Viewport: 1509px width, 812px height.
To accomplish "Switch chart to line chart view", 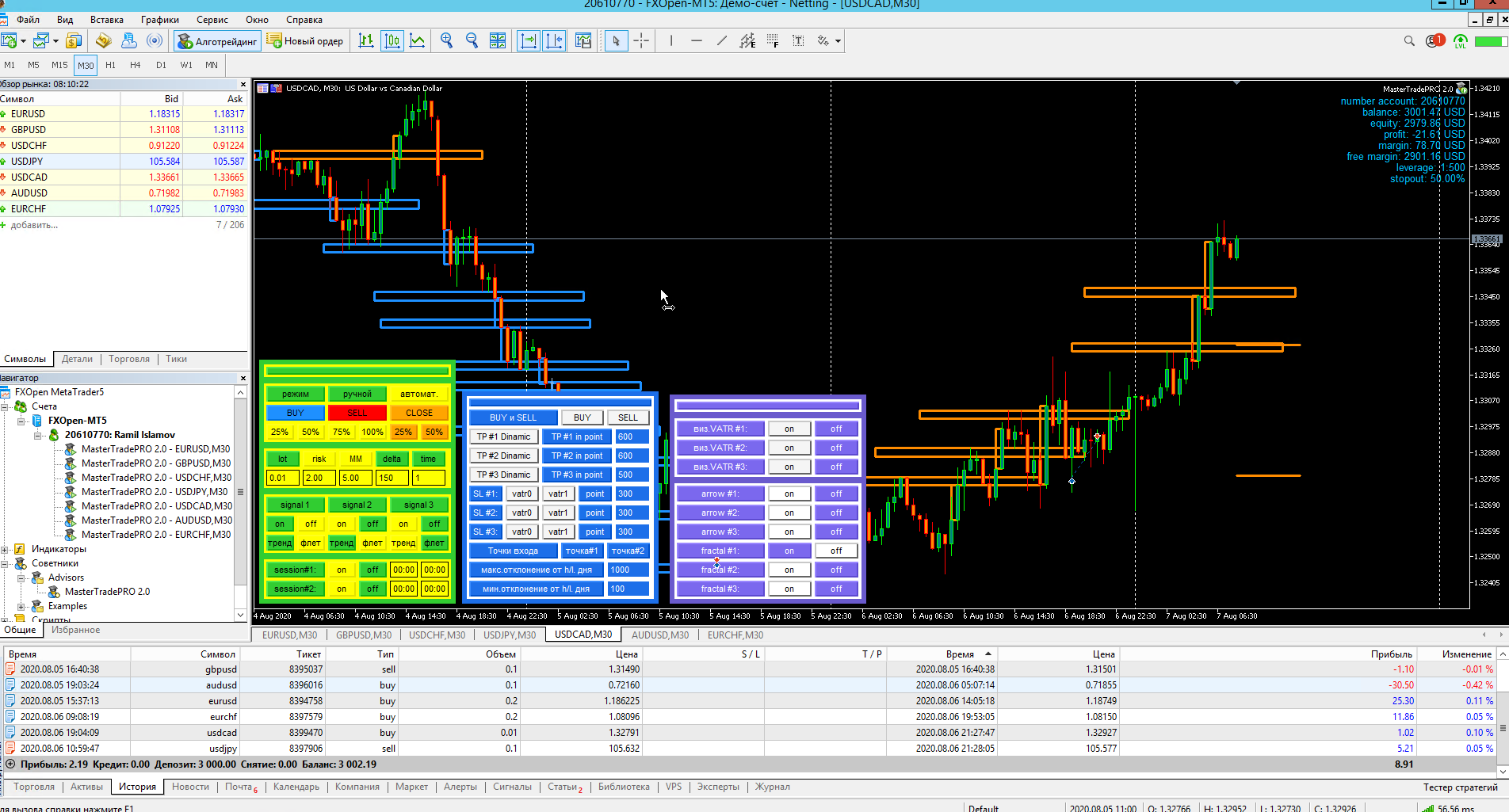I will tap(418, 41).
